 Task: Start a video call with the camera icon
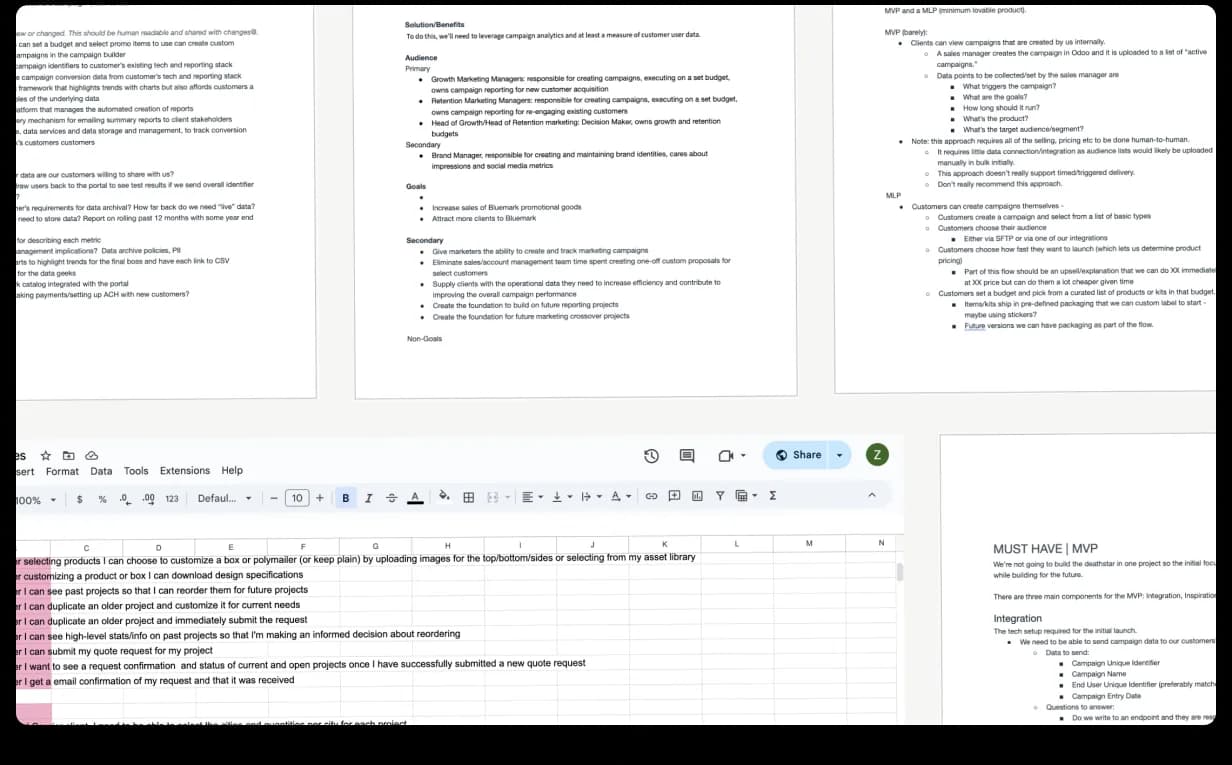click(726, 456)
